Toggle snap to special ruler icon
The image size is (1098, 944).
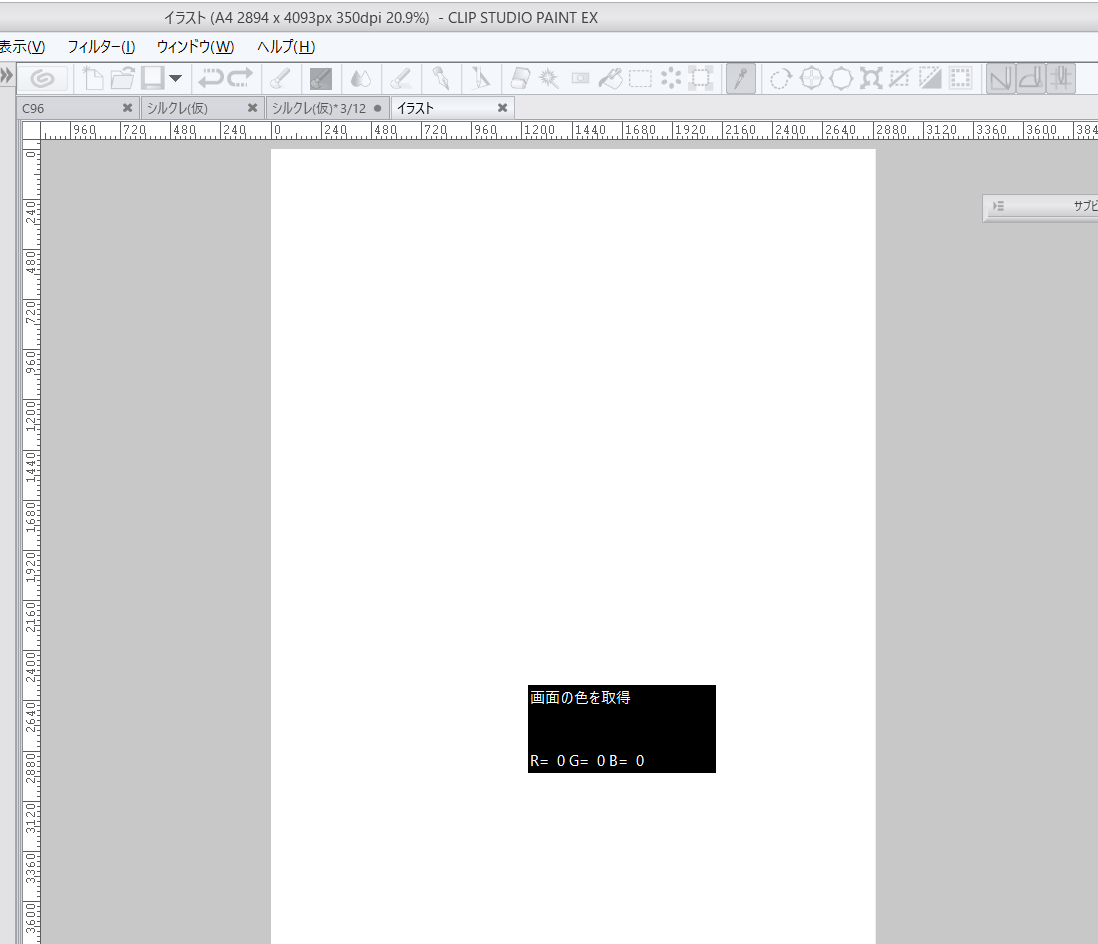(x=1031, y=78)
